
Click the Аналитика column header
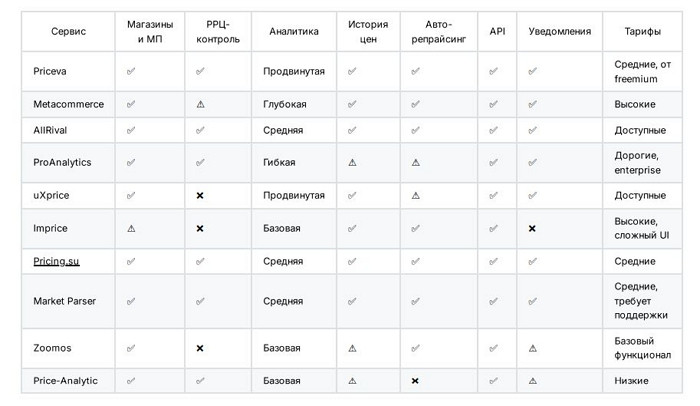294,32
